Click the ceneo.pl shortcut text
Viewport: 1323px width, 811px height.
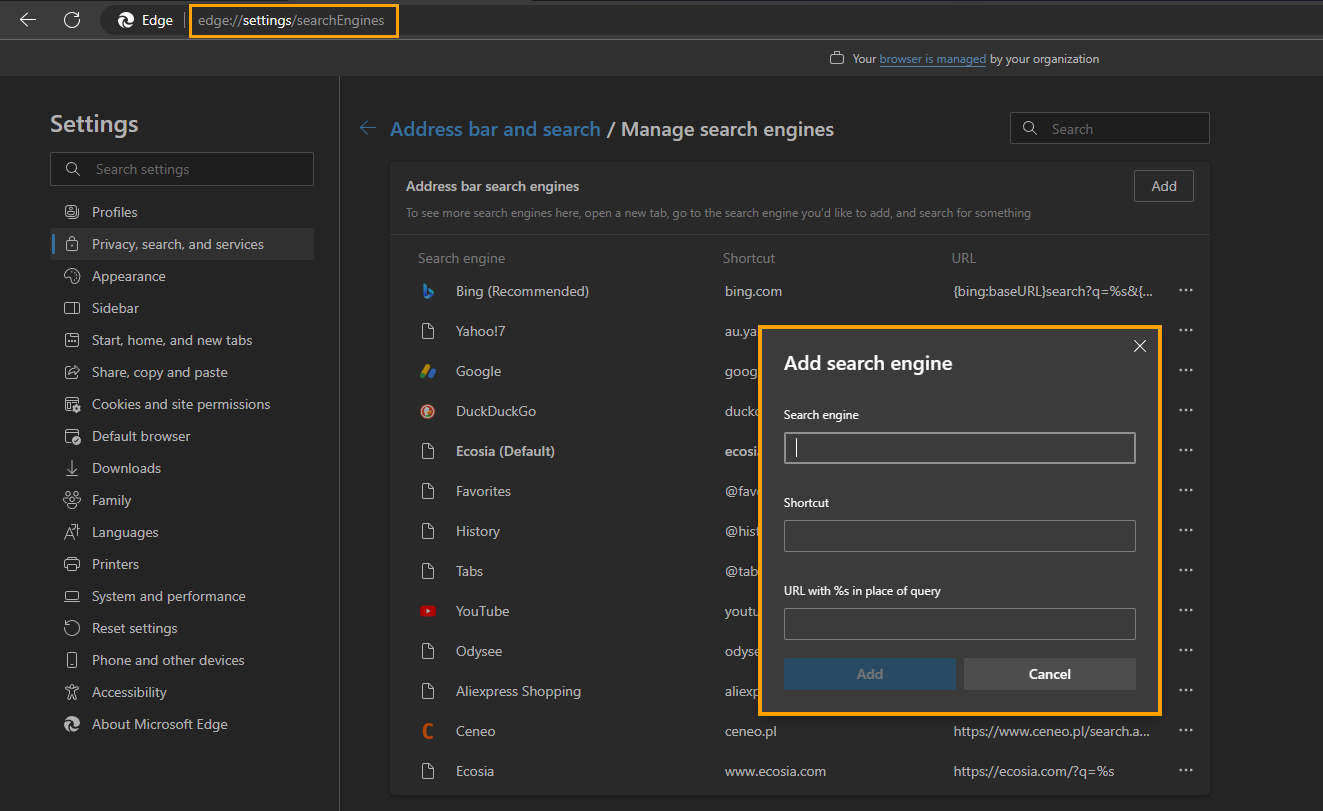750,731
